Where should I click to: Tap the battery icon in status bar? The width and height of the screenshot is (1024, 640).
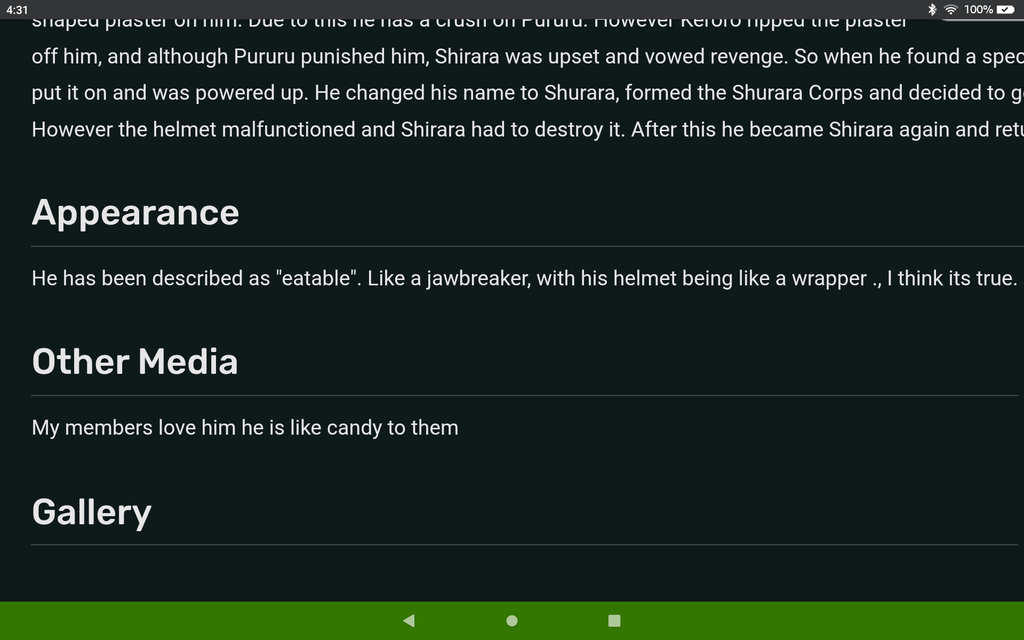[1006, 9]
